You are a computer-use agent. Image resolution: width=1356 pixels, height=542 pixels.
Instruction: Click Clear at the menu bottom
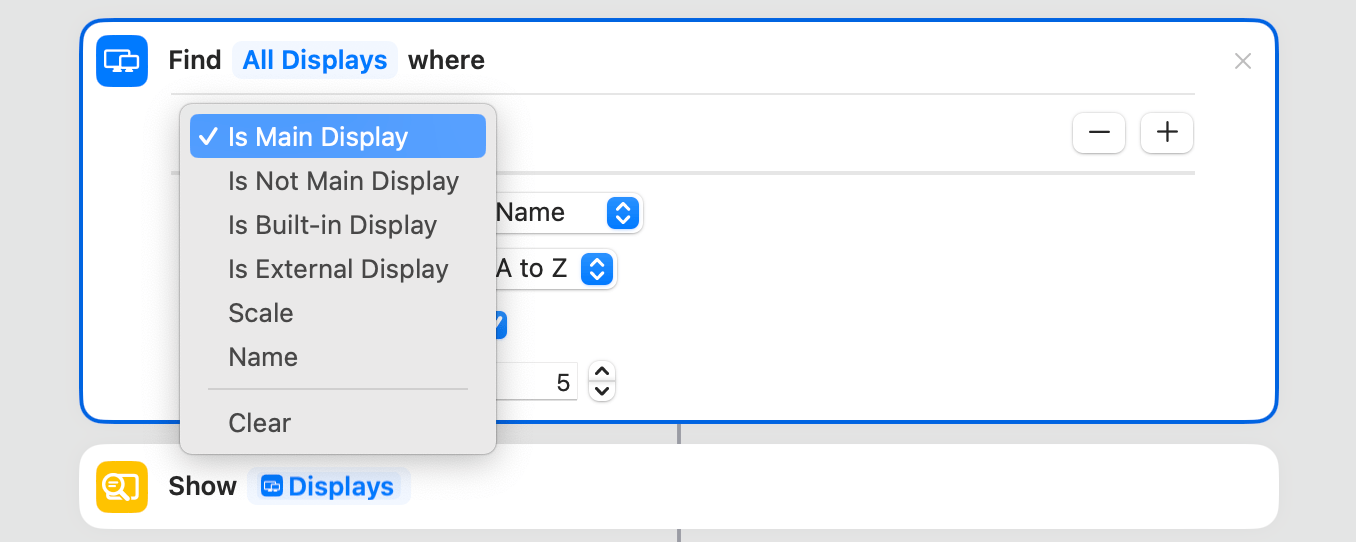[x=260, y=423]
